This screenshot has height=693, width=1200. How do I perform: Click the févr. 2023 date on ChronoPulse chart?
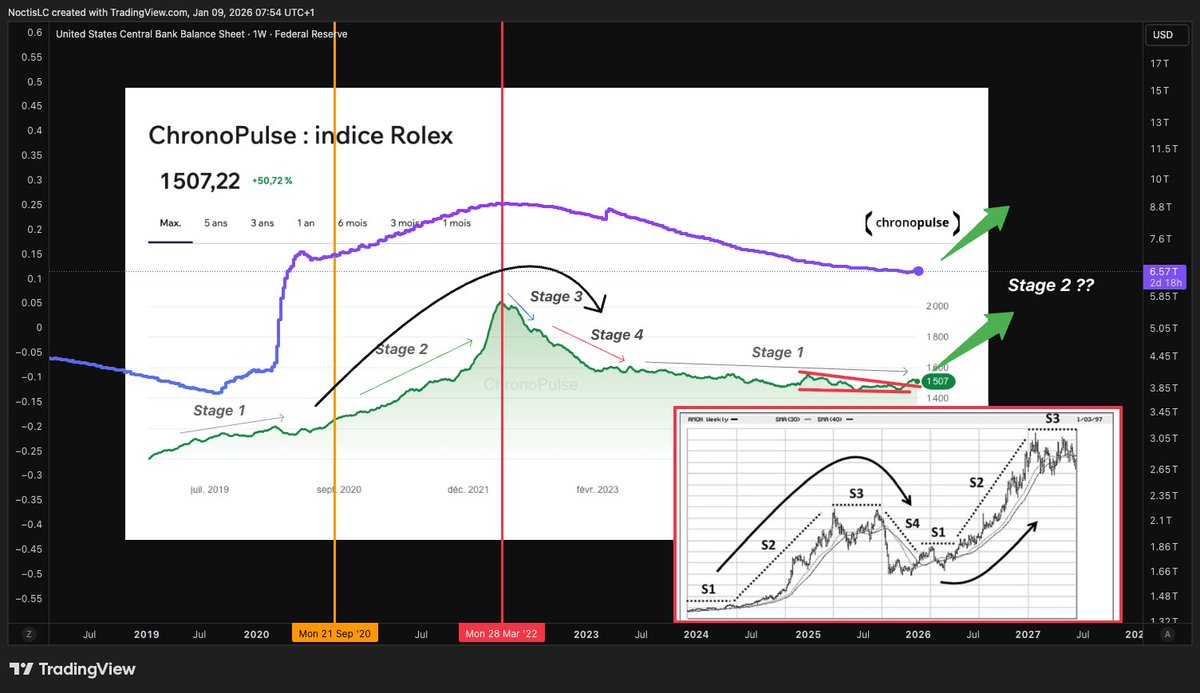[597, 490]
